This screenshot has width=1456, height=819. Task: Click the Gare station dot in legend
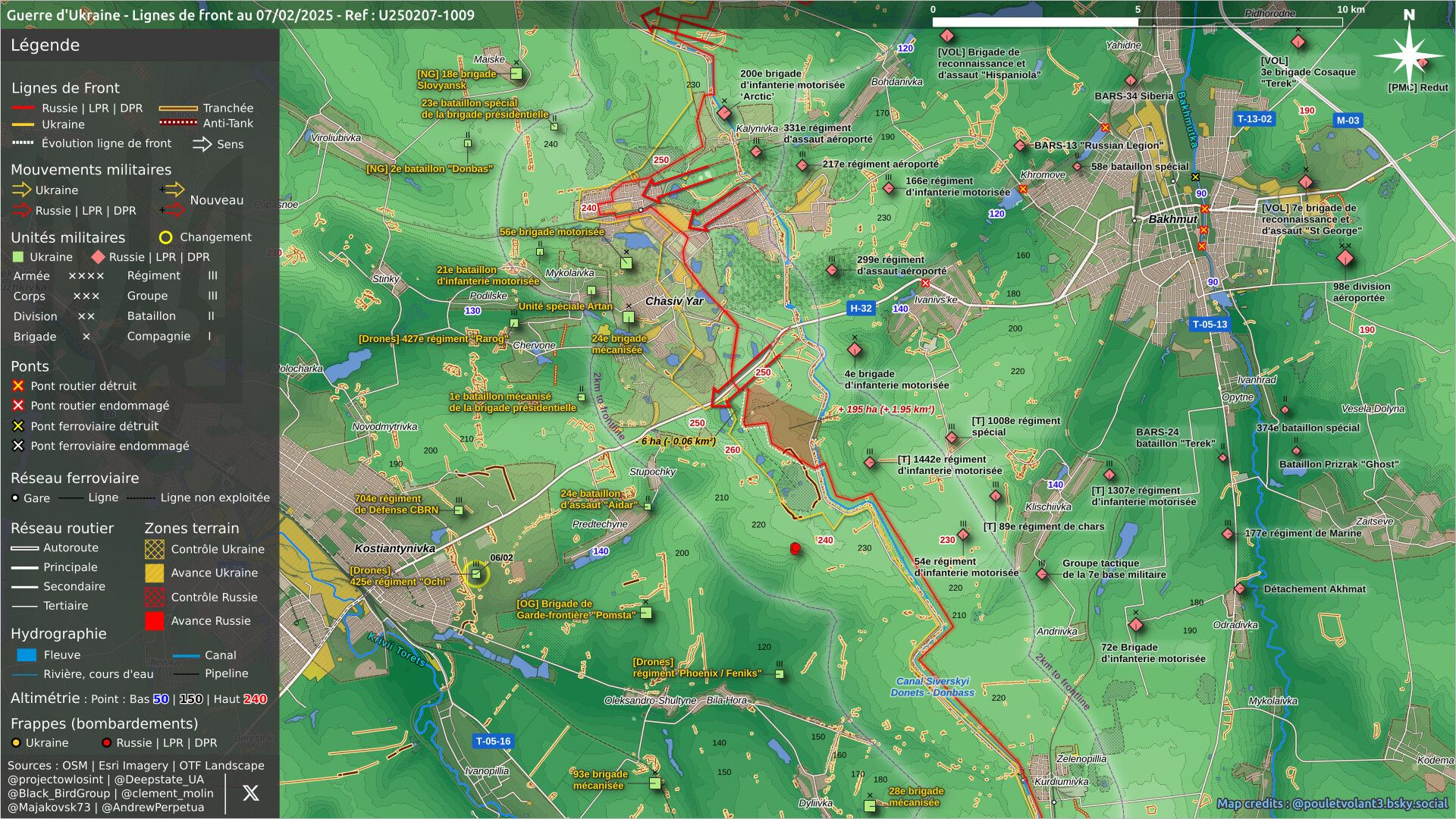pyautogui.click(x=15, y=498)
